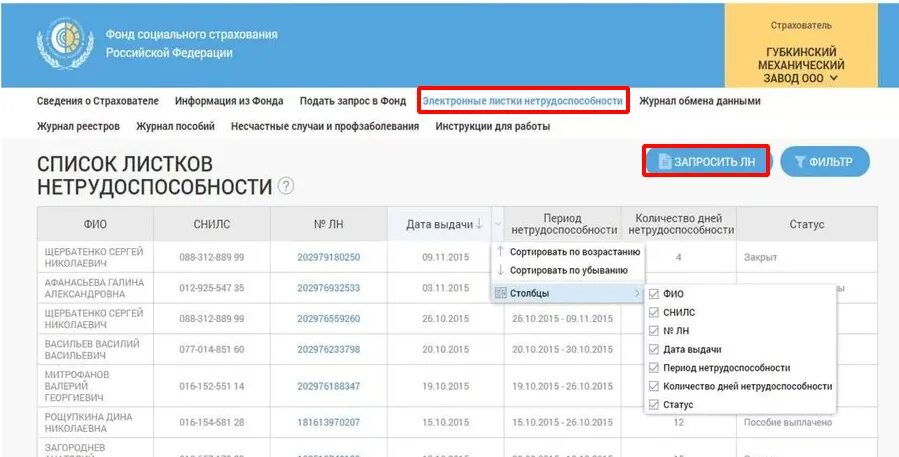The image size is (899, 457).
Task: Click the help question mark icon by the title
Action: pyautogui.click(x=286, y=186)
